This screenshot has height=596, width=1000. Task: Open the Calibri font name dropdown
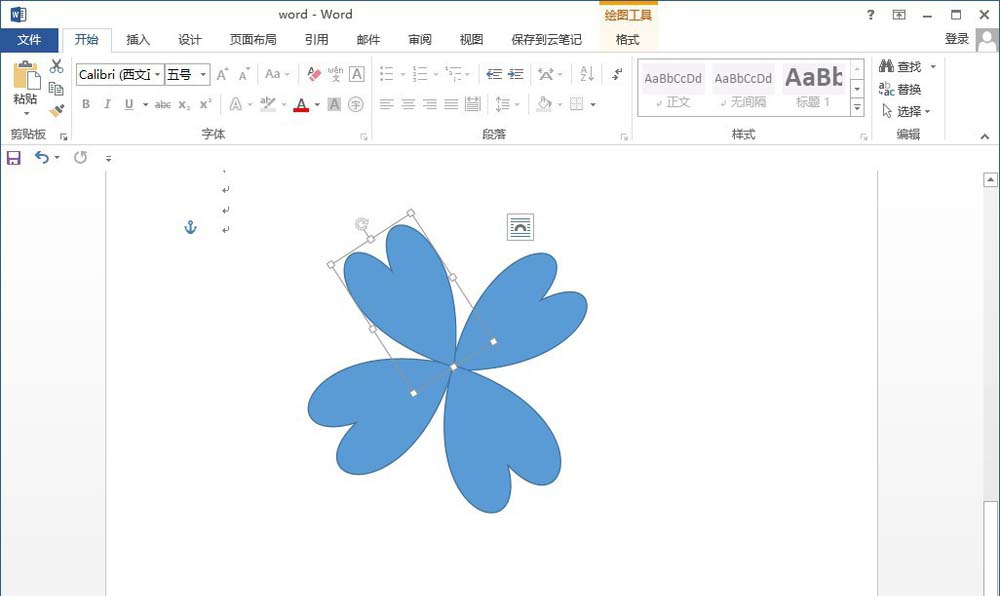[158, 75]
